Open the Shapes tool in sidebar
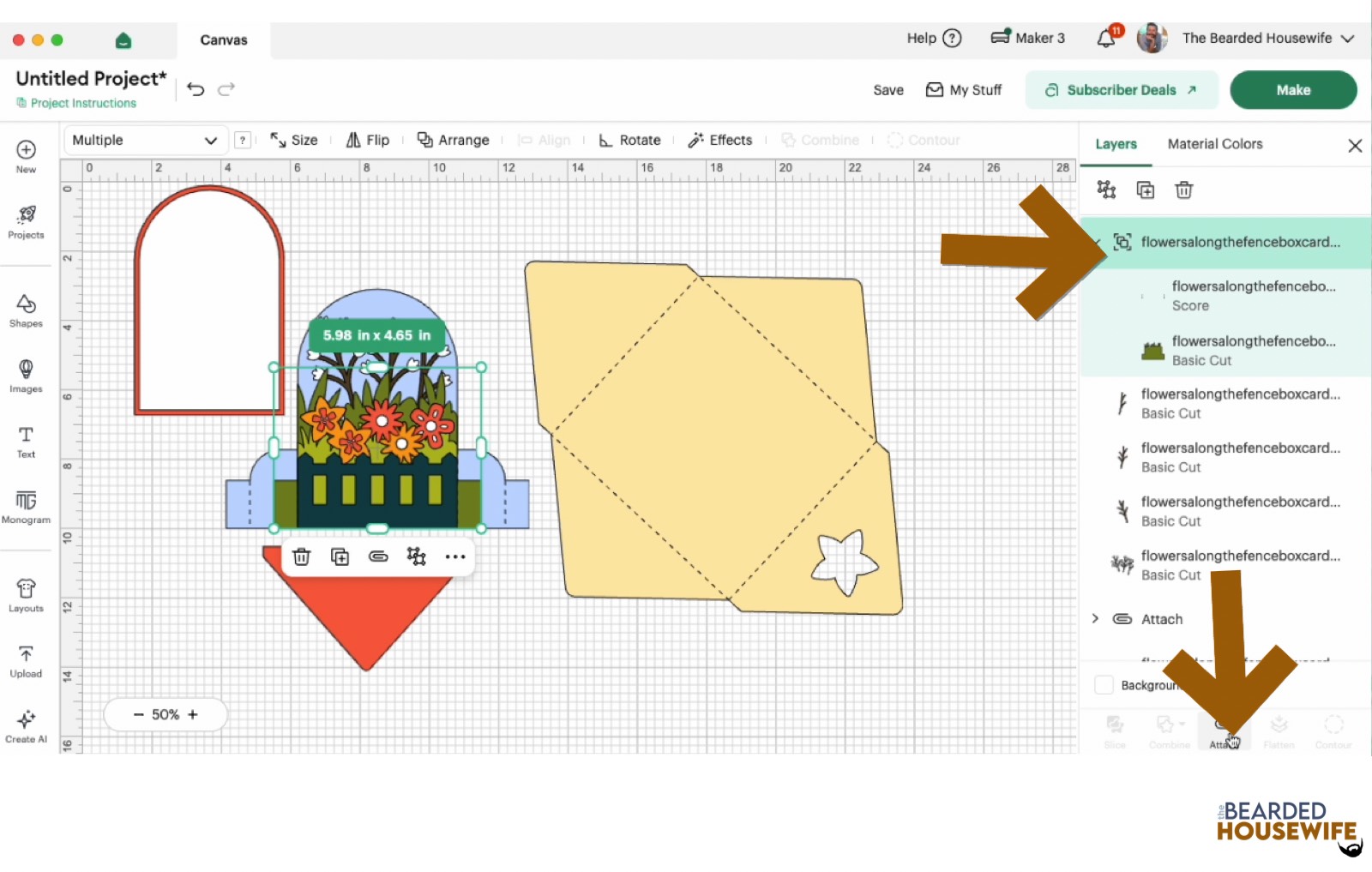 [26, 310]
